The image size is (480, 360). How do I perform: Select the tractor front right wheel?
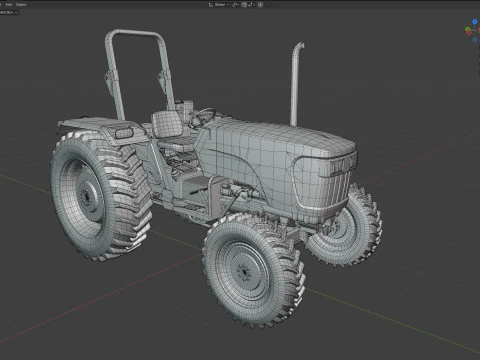[x=347, y=227]
